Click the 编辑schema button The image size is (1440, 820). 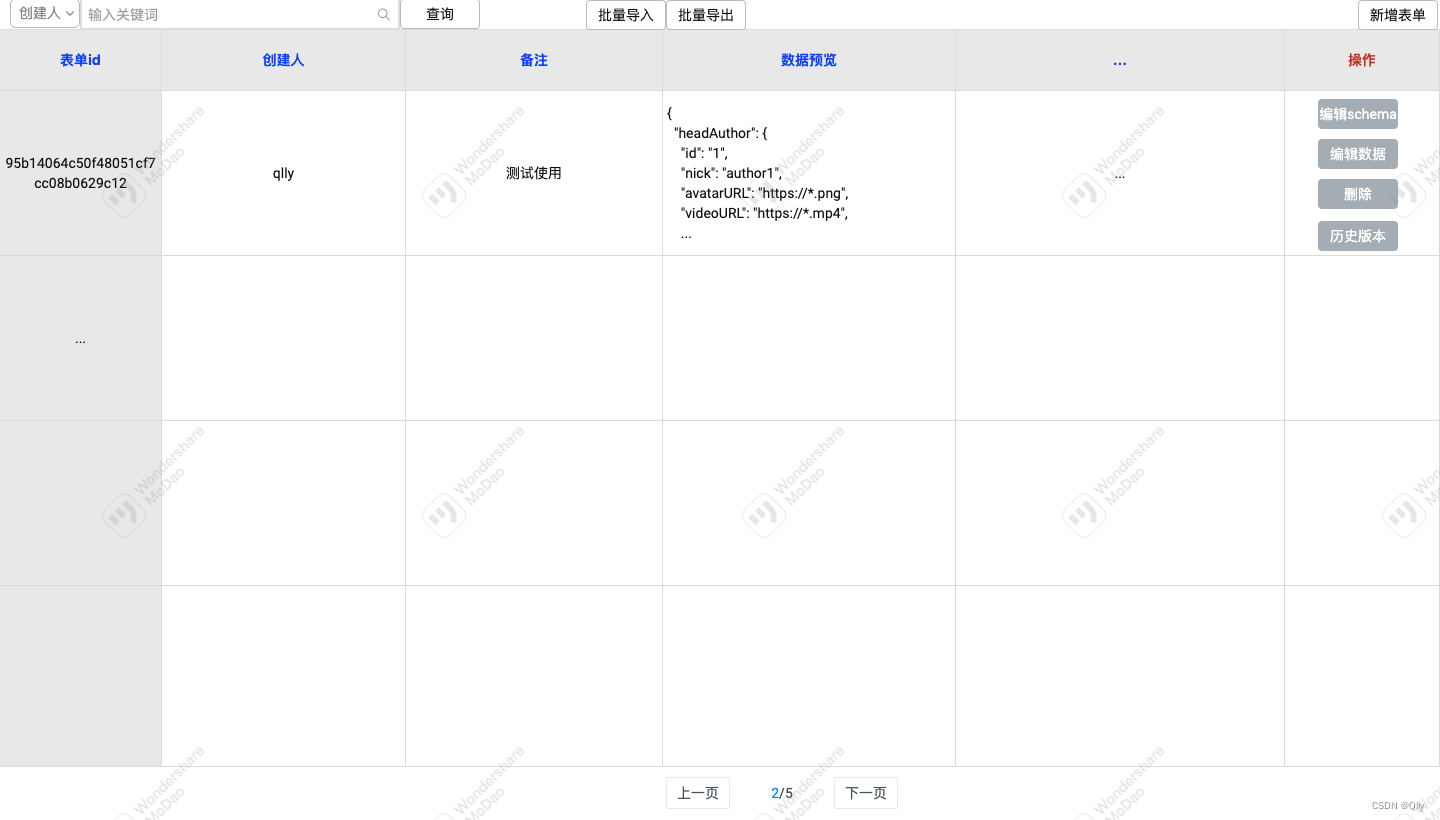(x=1358, y=114)
